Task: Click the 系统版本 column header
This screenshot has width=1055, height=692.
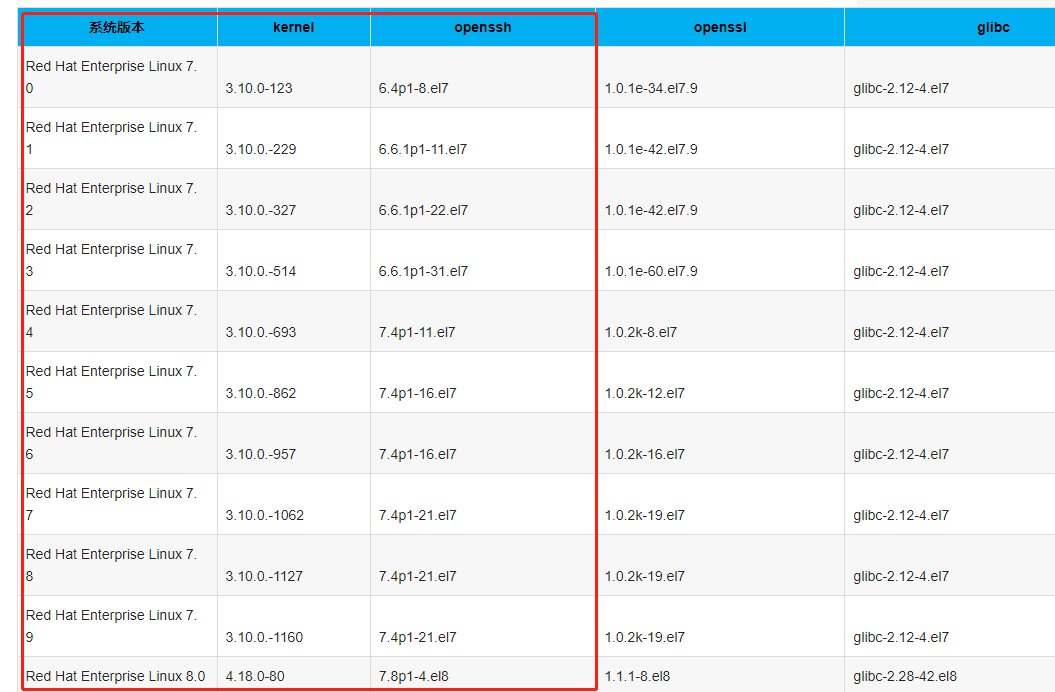Action: (x=117, y=28)
